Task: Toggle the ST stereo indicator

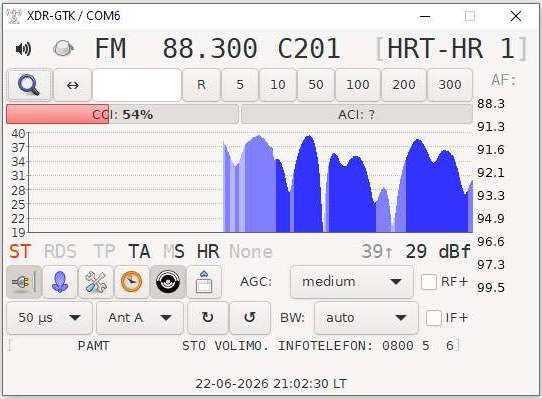Action: click(20, 251)
